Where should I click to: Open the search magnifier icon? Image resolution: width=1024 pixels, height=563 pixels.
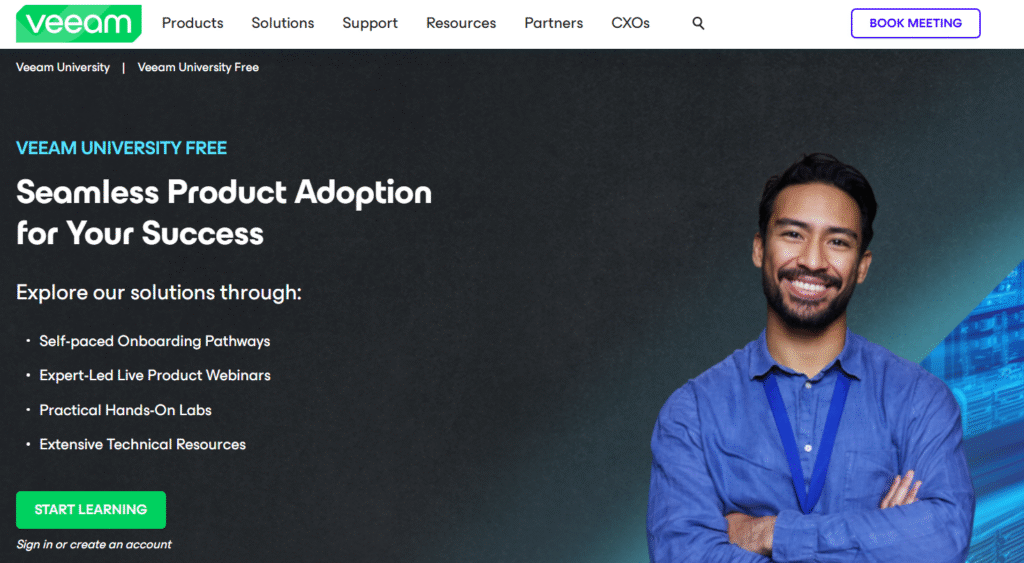(x=698, y=24)
